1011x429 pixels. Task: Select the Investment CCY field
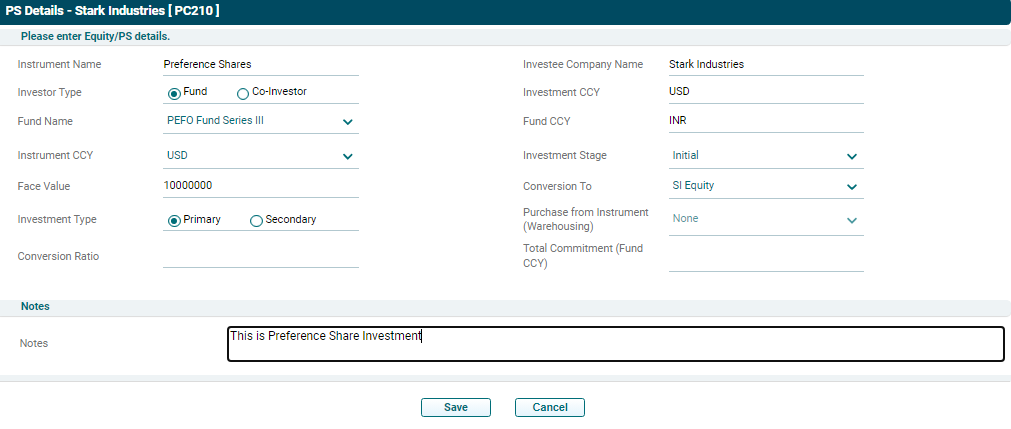765,92
